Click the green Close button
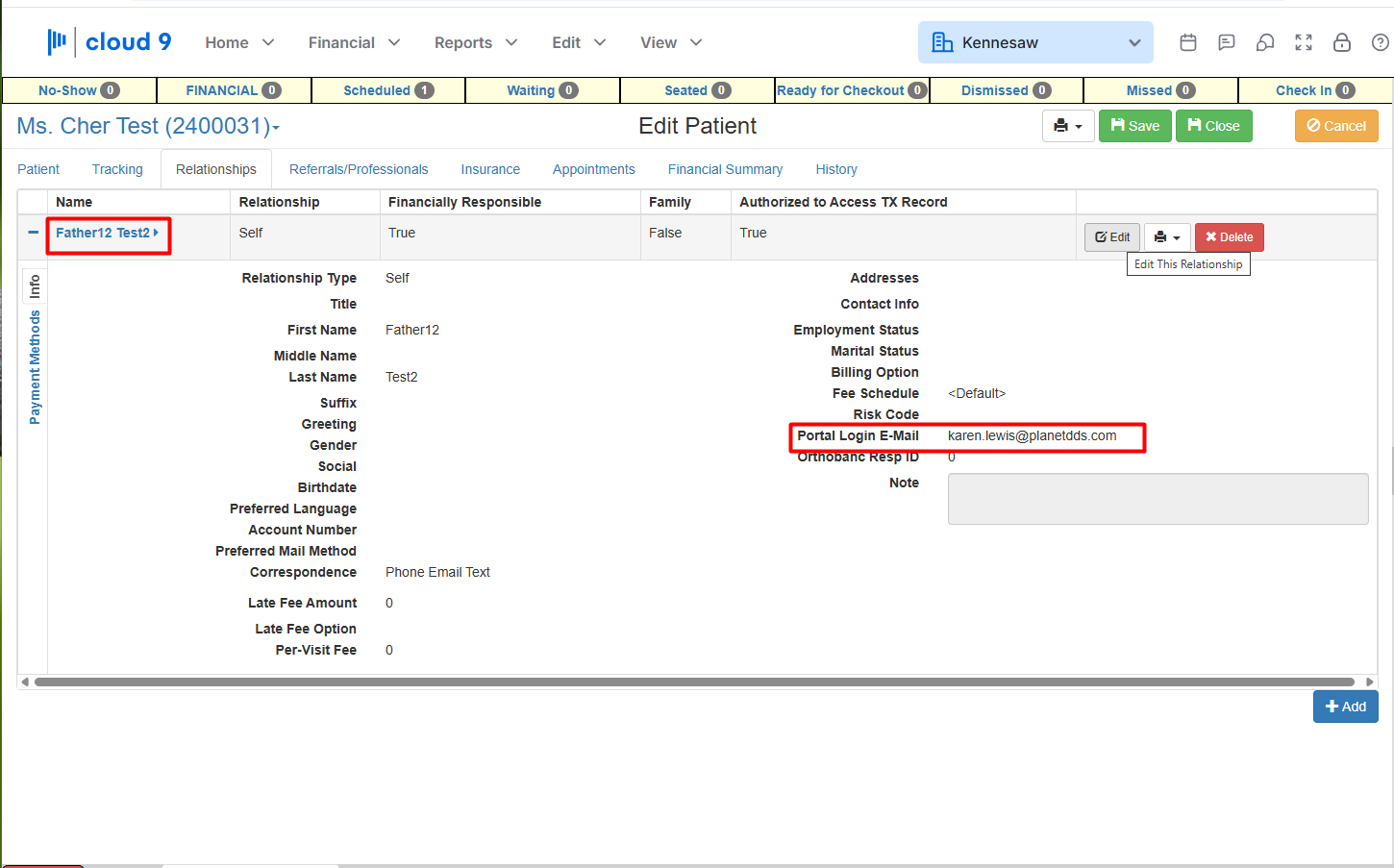This screenshot has width=1394, height=868. coord(1214,126)
